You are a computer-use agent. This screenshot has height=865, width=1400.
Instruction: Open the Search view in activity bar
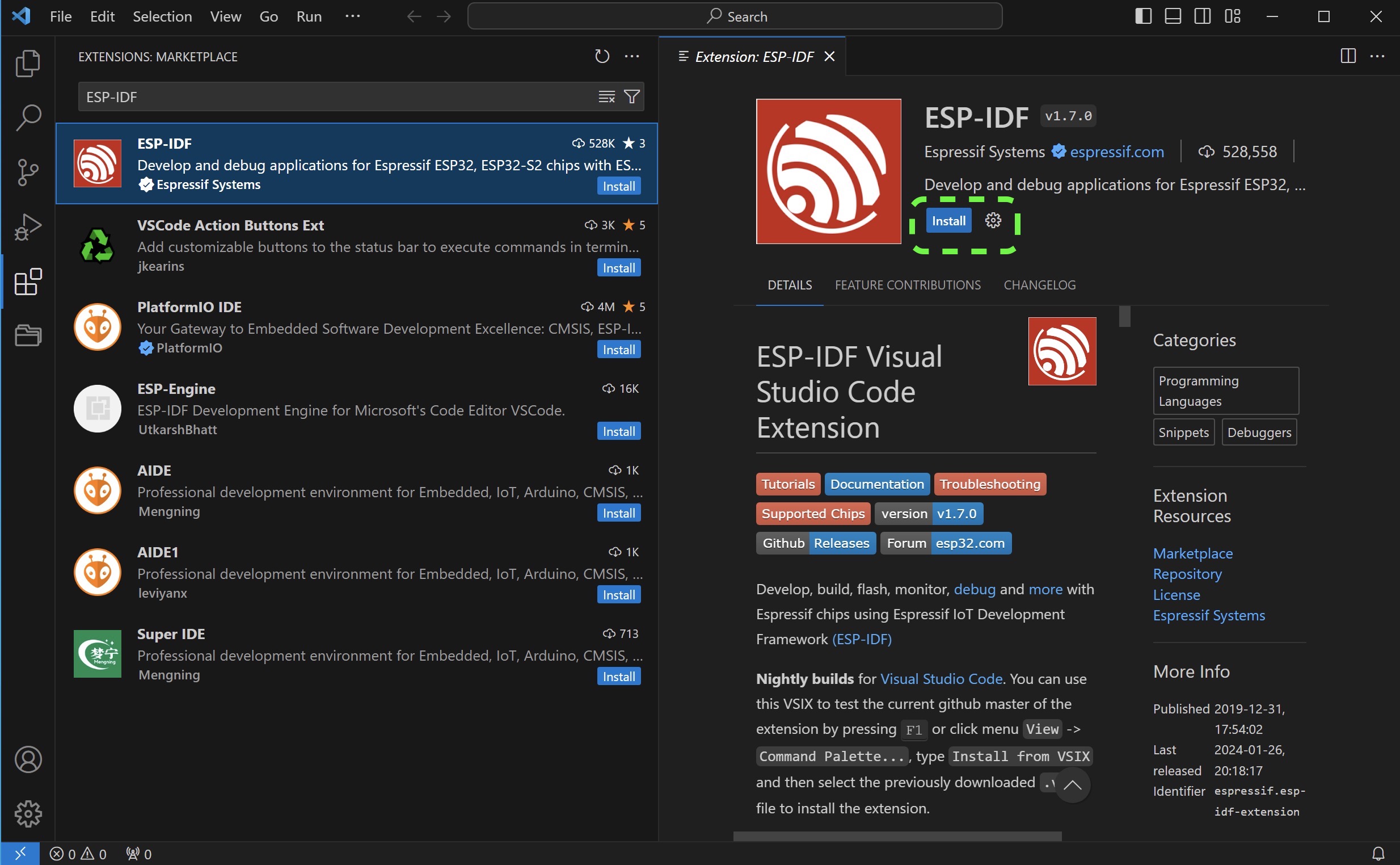click(27, 117)
